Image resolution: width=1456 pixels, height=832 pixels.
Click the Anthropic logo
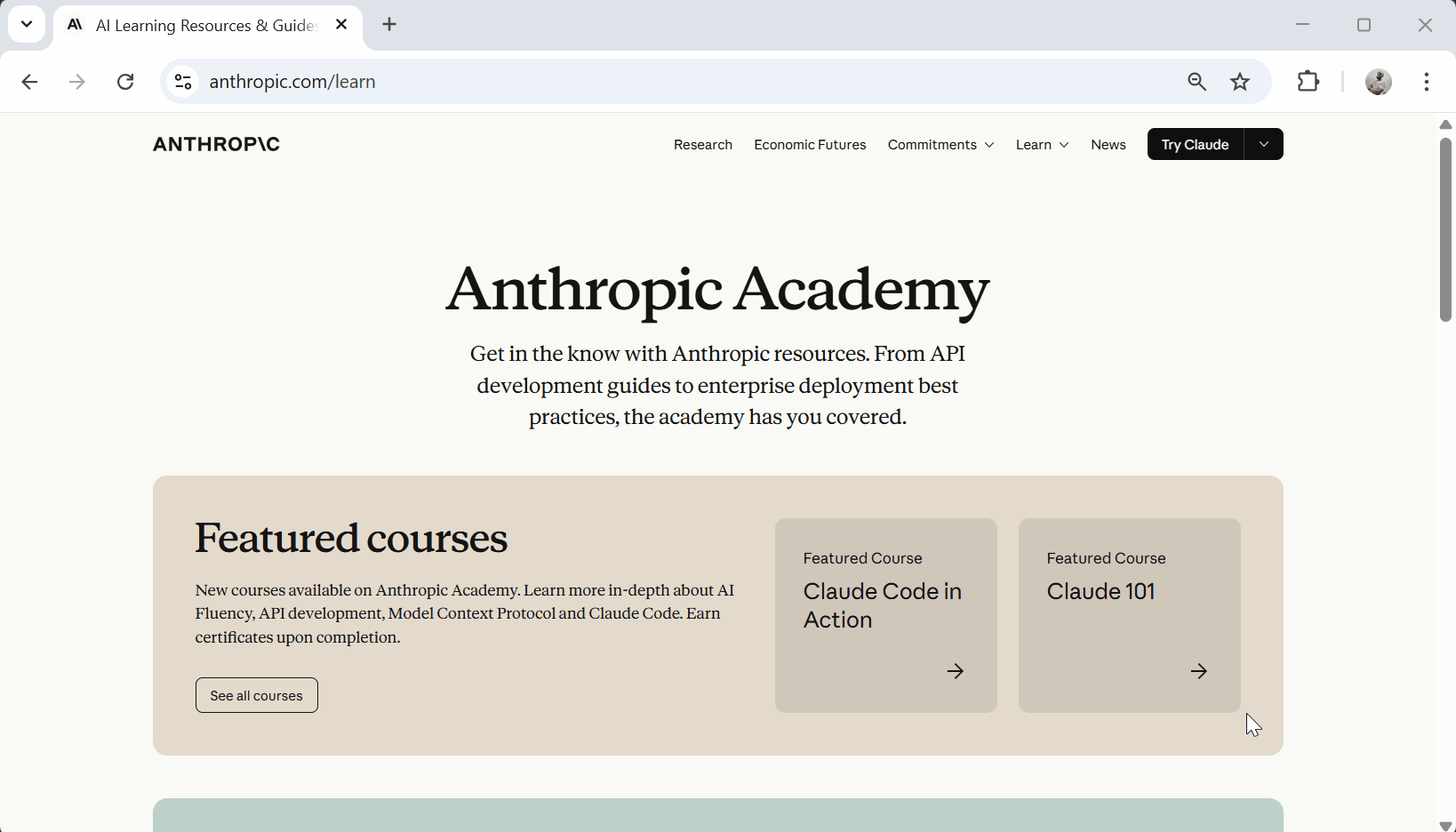point(216,144)
